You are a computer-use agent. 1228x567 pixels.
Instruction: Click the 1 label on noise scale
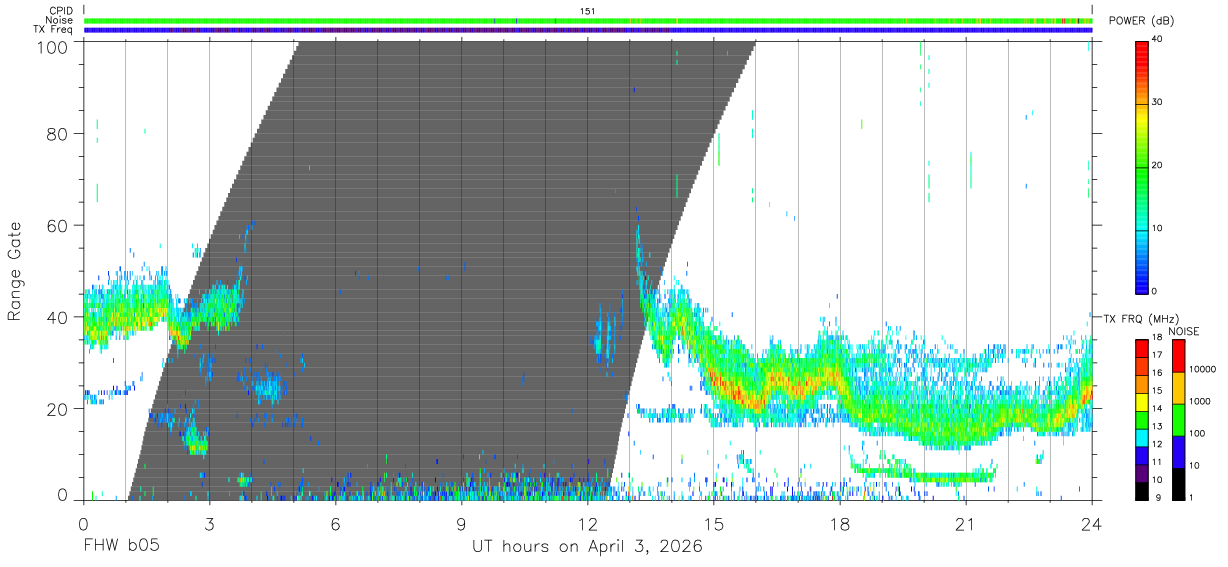pyautogui.click(x=1190, y=498)
